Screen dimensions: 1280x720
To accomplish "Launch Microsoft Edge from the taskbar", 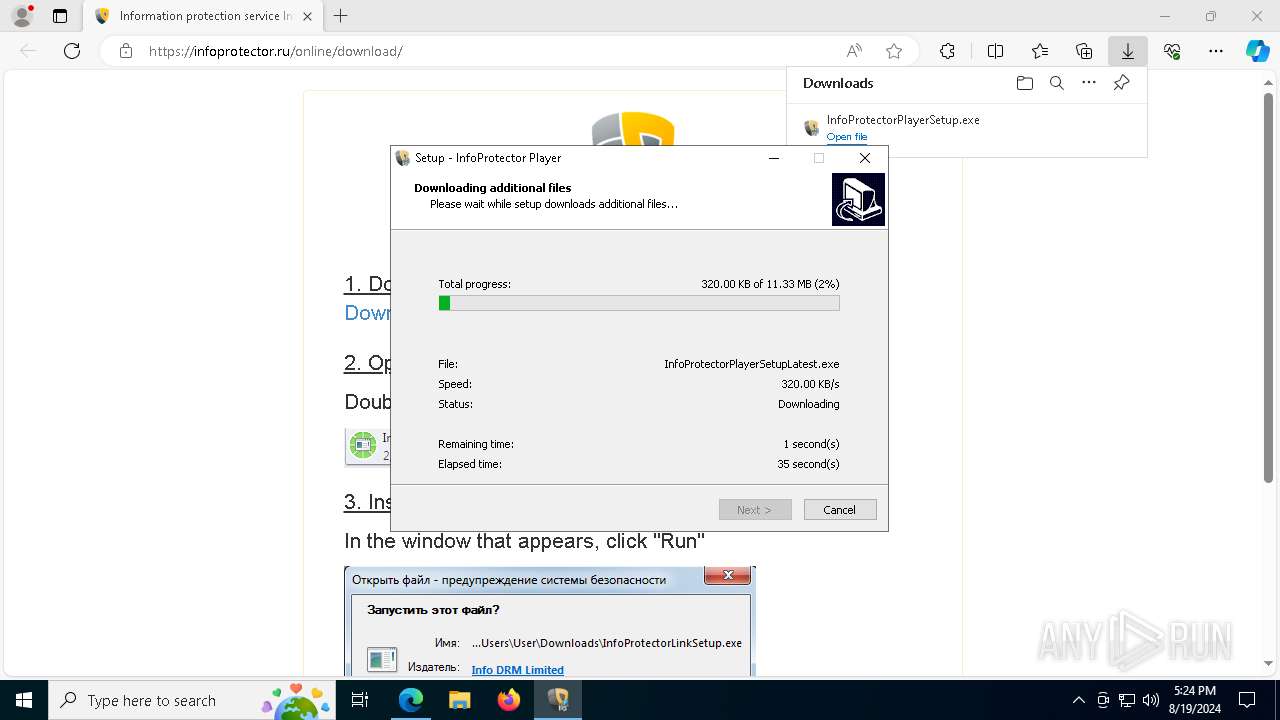I will (x=411, y=700).
